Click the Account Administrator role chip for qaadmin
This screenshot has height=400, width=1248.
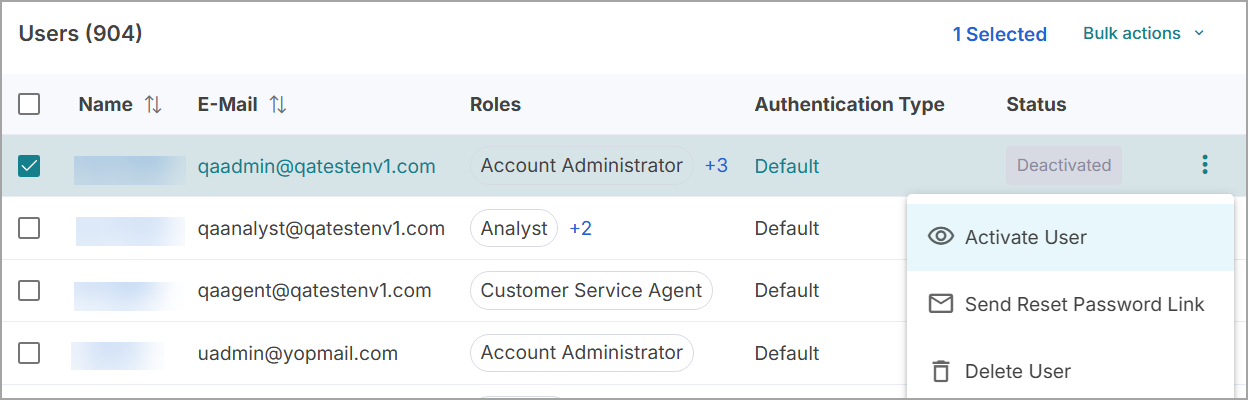point(581,166)
